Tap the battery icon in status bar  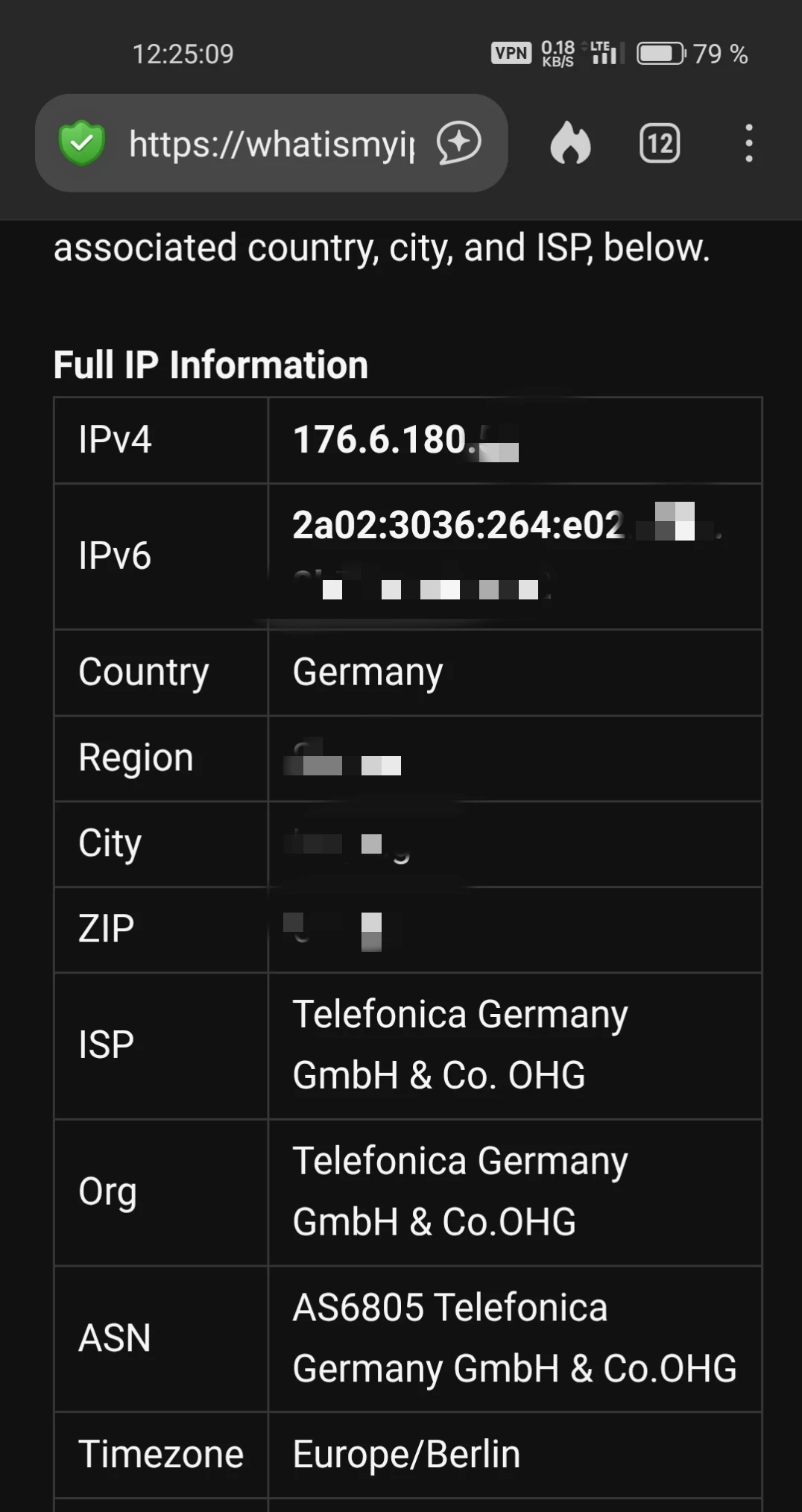[660, 54]
